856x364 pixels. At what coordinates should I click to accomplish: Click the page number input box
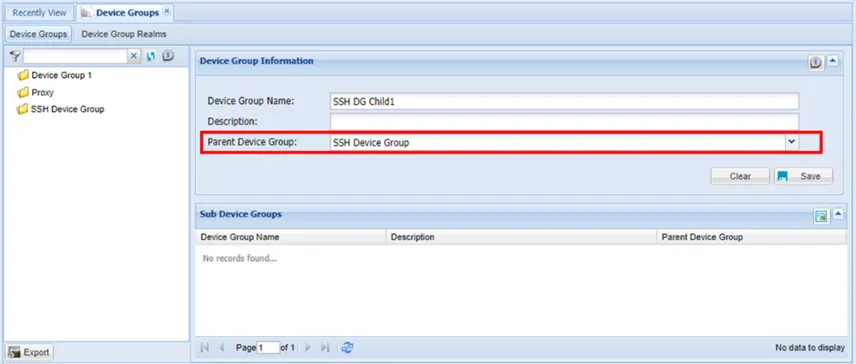pos(268,348)
